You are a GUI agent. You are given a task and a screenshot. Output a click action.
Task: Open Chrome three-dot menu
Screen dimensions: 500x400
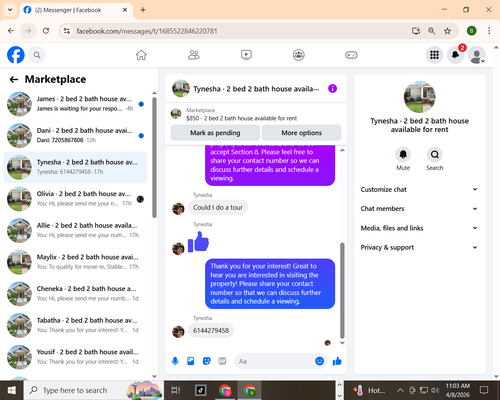click(x=489, y=31)
